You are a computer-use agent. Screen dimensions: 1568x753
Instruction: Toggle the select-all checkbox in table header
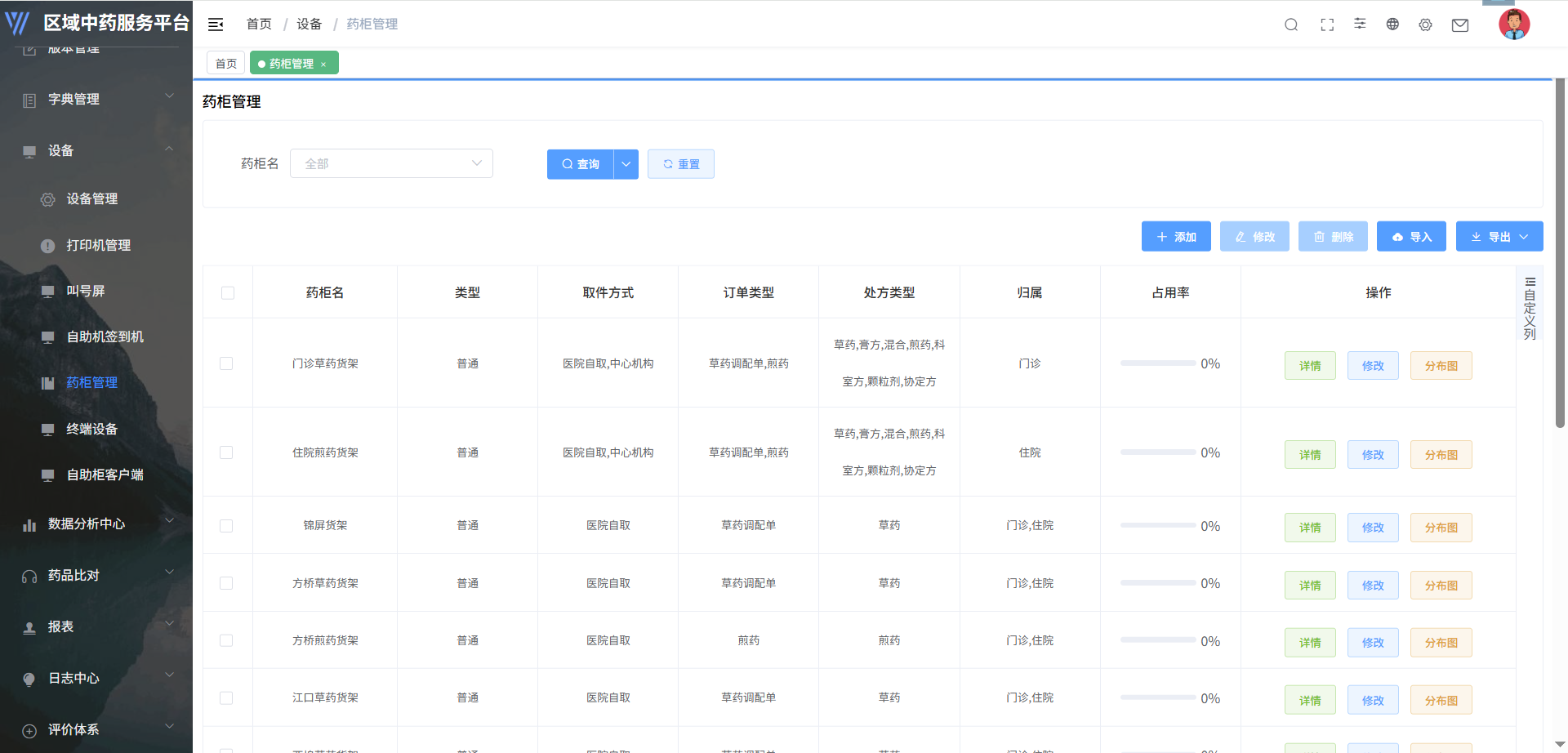tap(228, 293)
